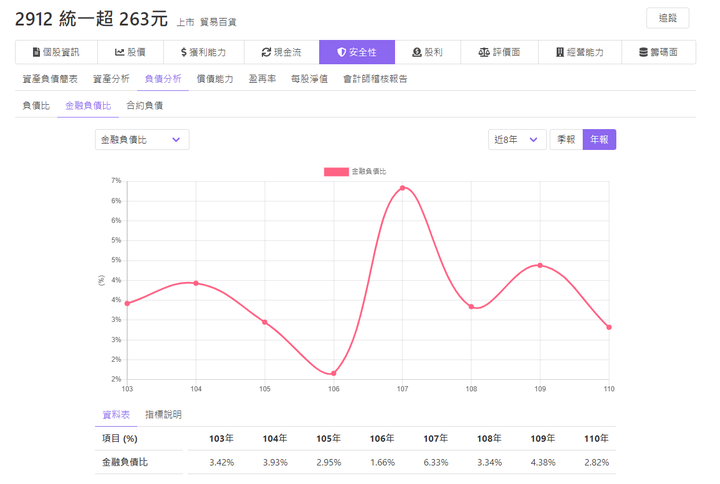The height and width of the screenshot is (484, 720).
Task: Click the 項目 (%) header cell
Action: [x=119, y=439]
